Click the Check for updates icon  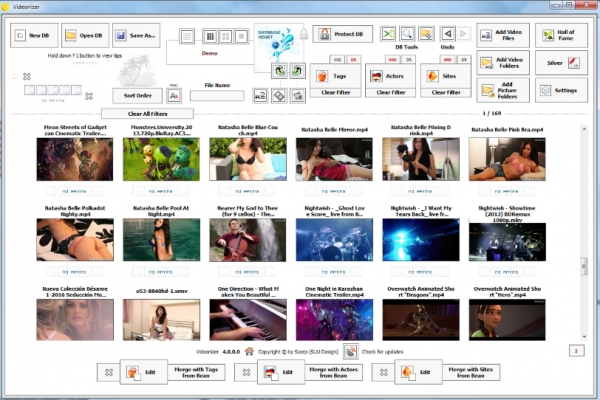tap(351, 351)
